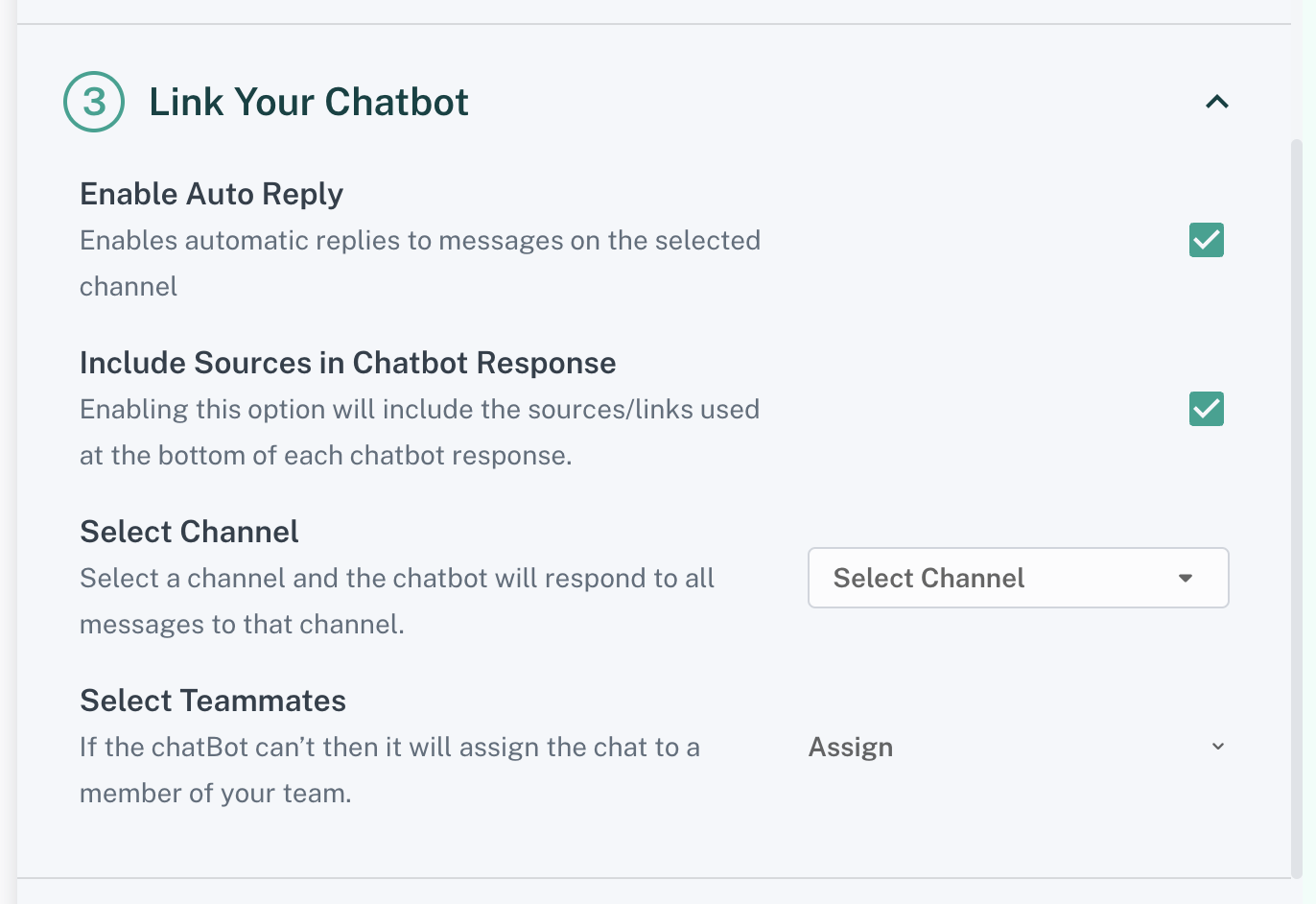Click the step 3 circle icon
Viewport: 1316px width, 904px height.
94,102
